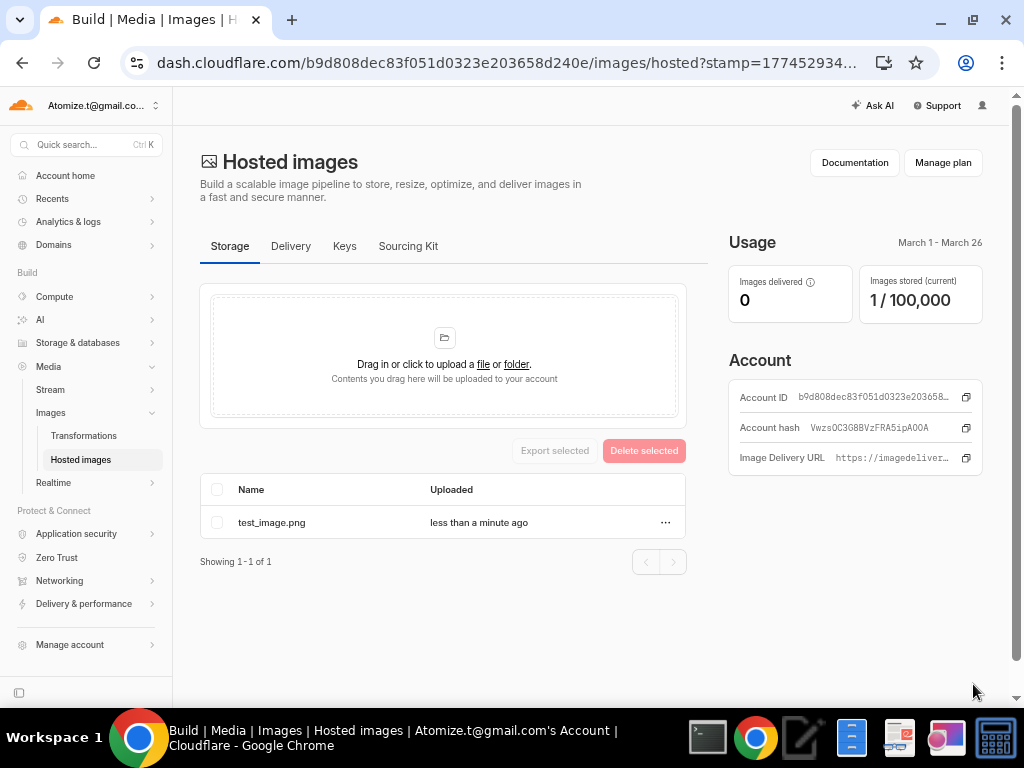Screen dimensions: 1024x768
Task: Open the Documentation page
Action: tap(854, 162)
